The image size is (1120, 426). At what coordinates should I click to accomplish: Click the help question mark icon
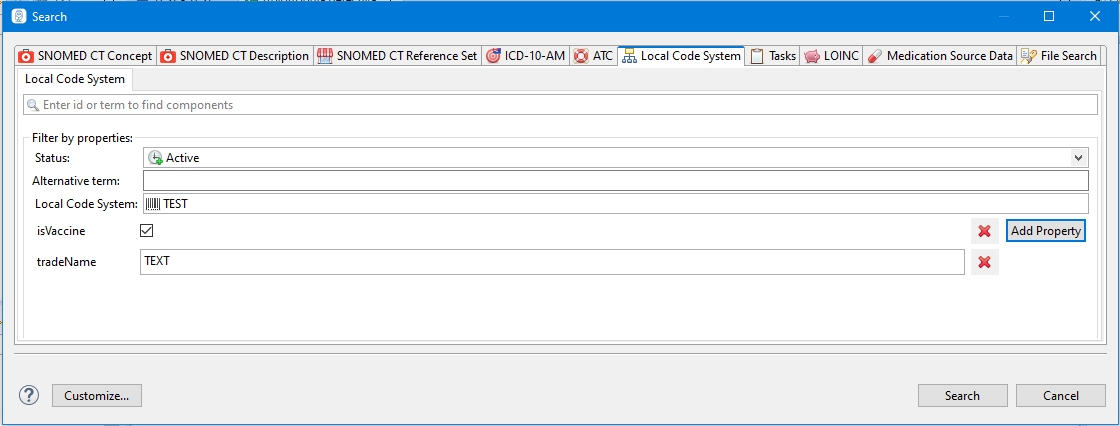[29, 395]
